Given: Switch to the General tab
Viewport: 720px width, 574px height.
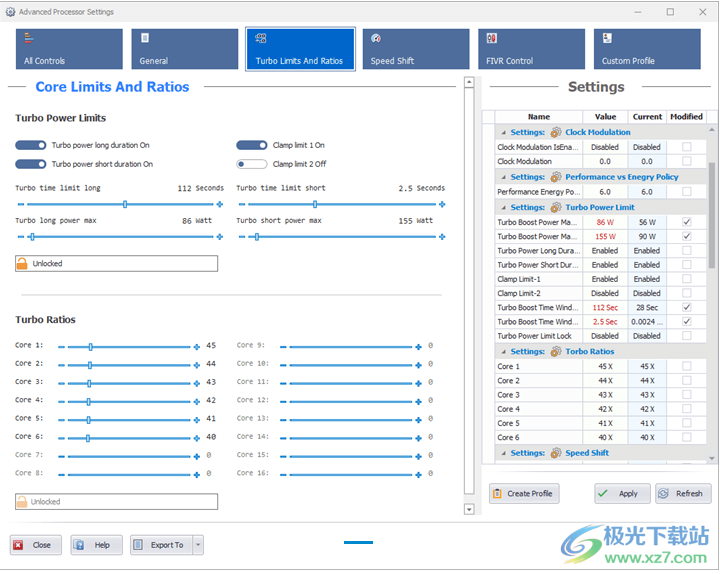Looking at the screenshot, I should coord(185,49).
